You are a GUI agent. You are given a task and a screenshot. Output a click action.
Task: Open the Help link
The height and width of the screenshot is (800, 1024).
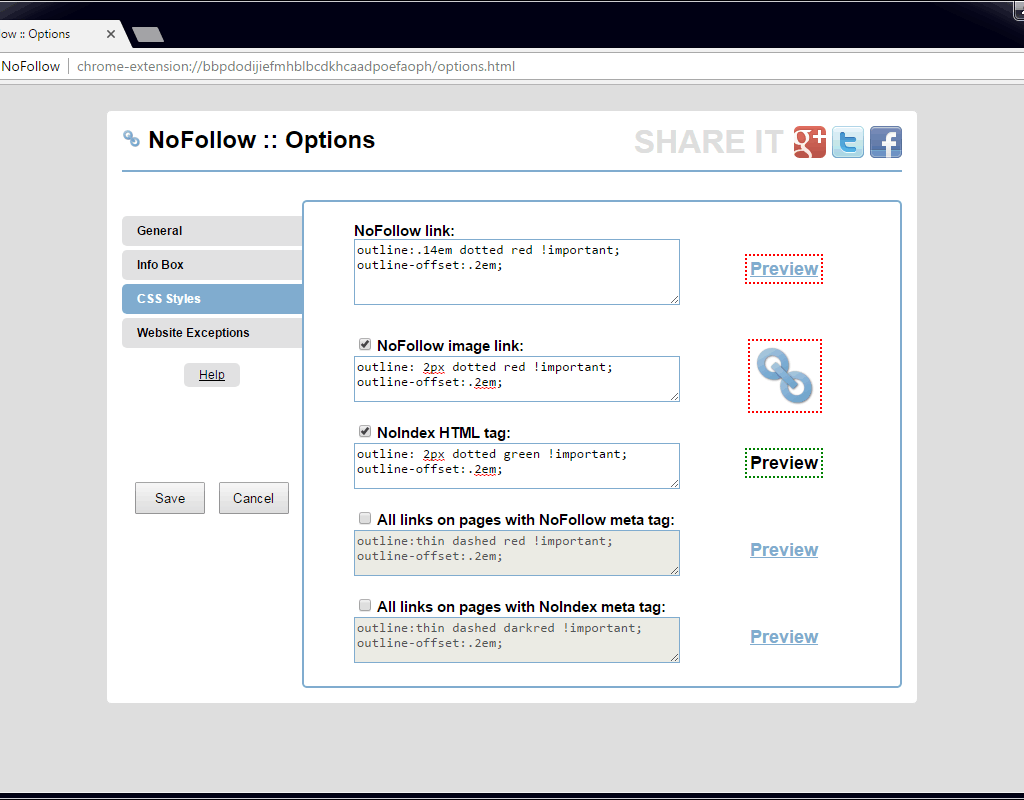click(x=212, y=375)
